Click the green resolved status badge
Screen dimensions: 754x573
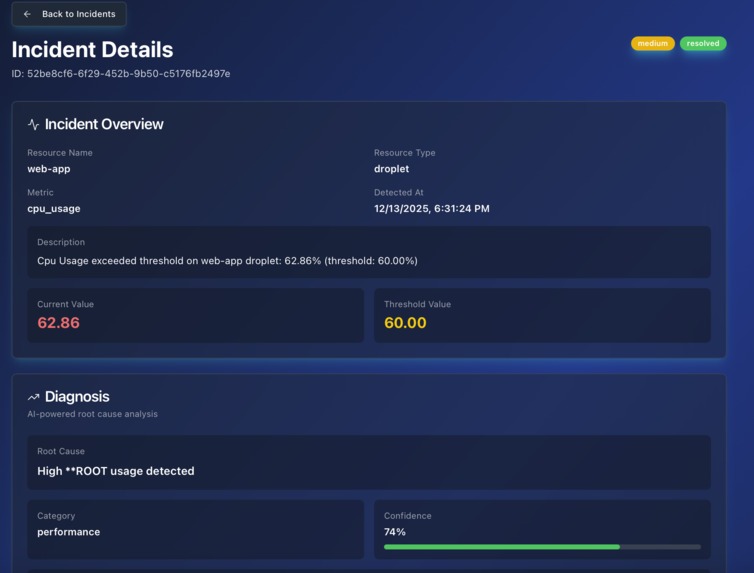pos(703,43)
